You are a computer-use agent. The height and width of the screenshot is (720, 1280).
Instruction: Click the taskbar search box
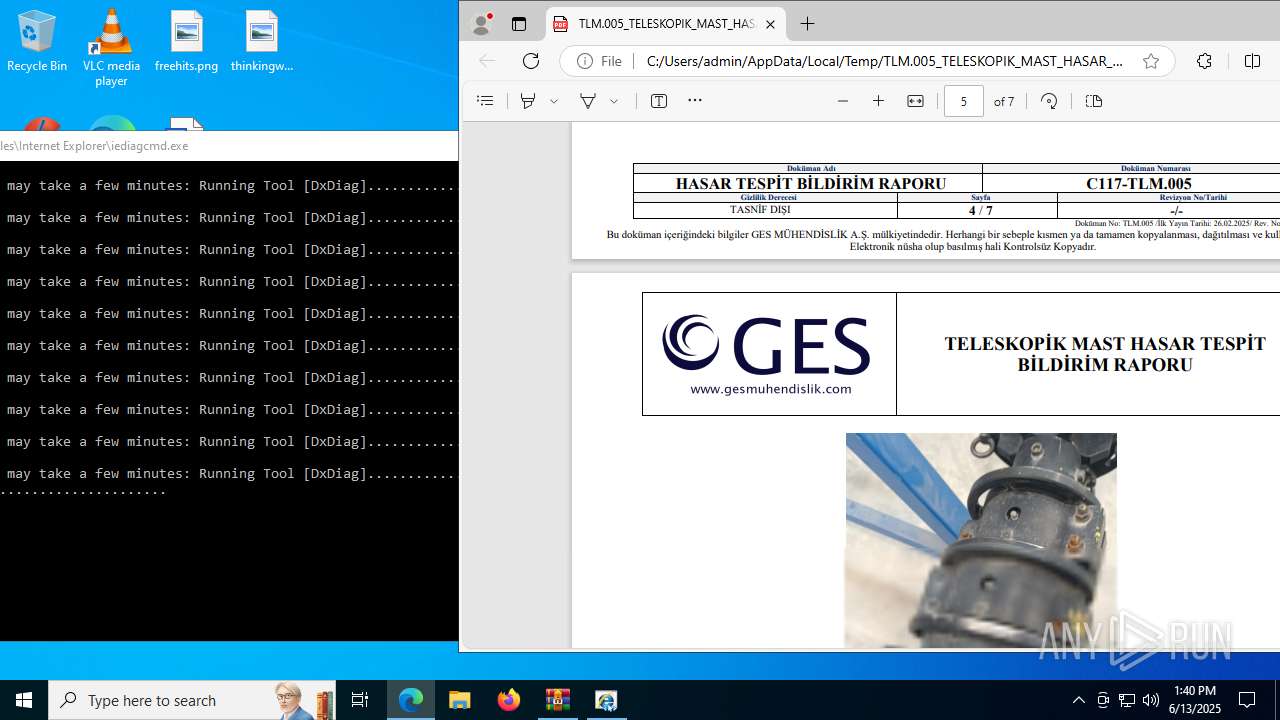192,700
